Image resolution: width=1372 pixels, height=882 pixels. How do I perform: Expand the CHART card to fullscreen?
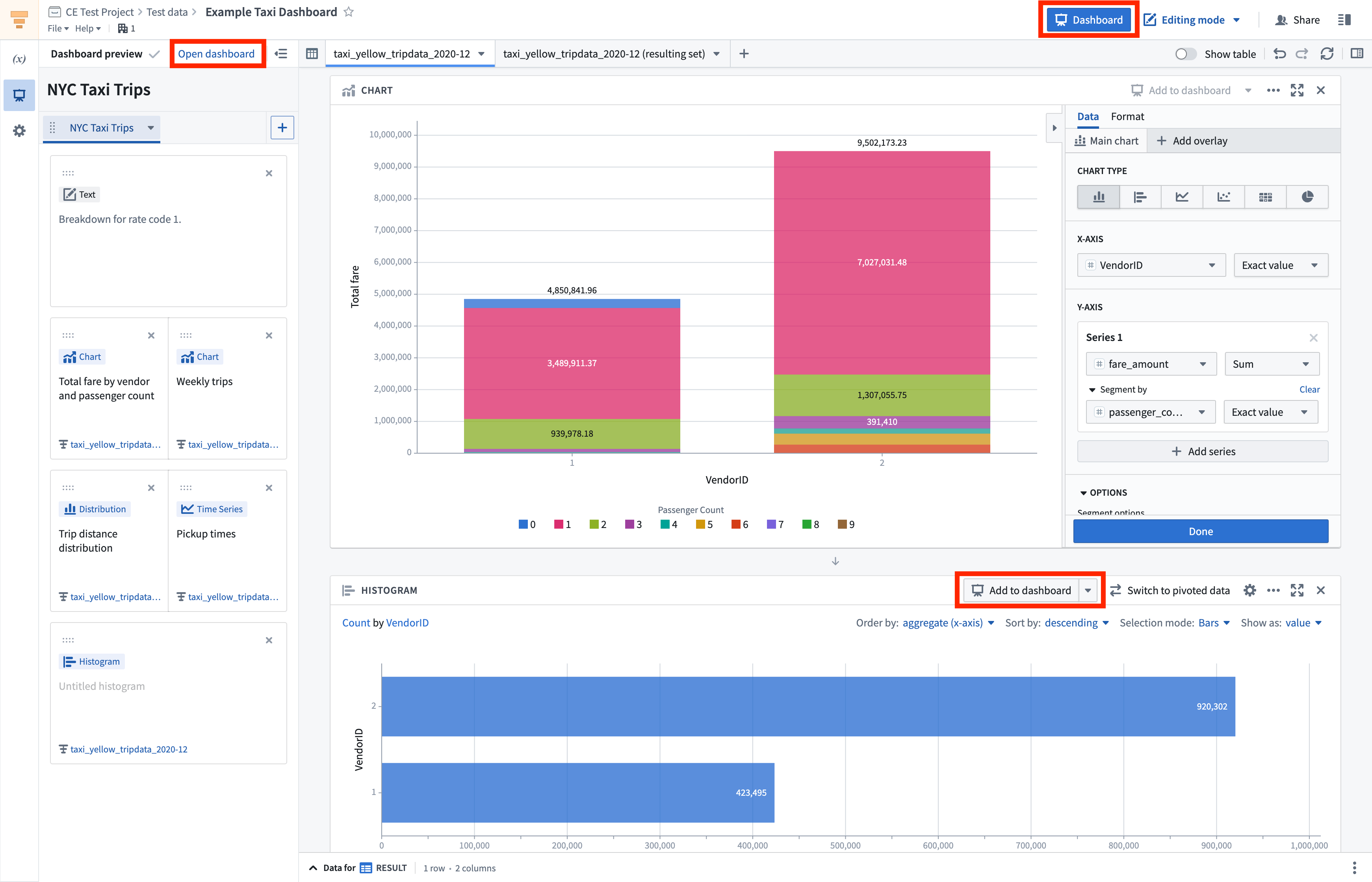tap(1297, 91)
